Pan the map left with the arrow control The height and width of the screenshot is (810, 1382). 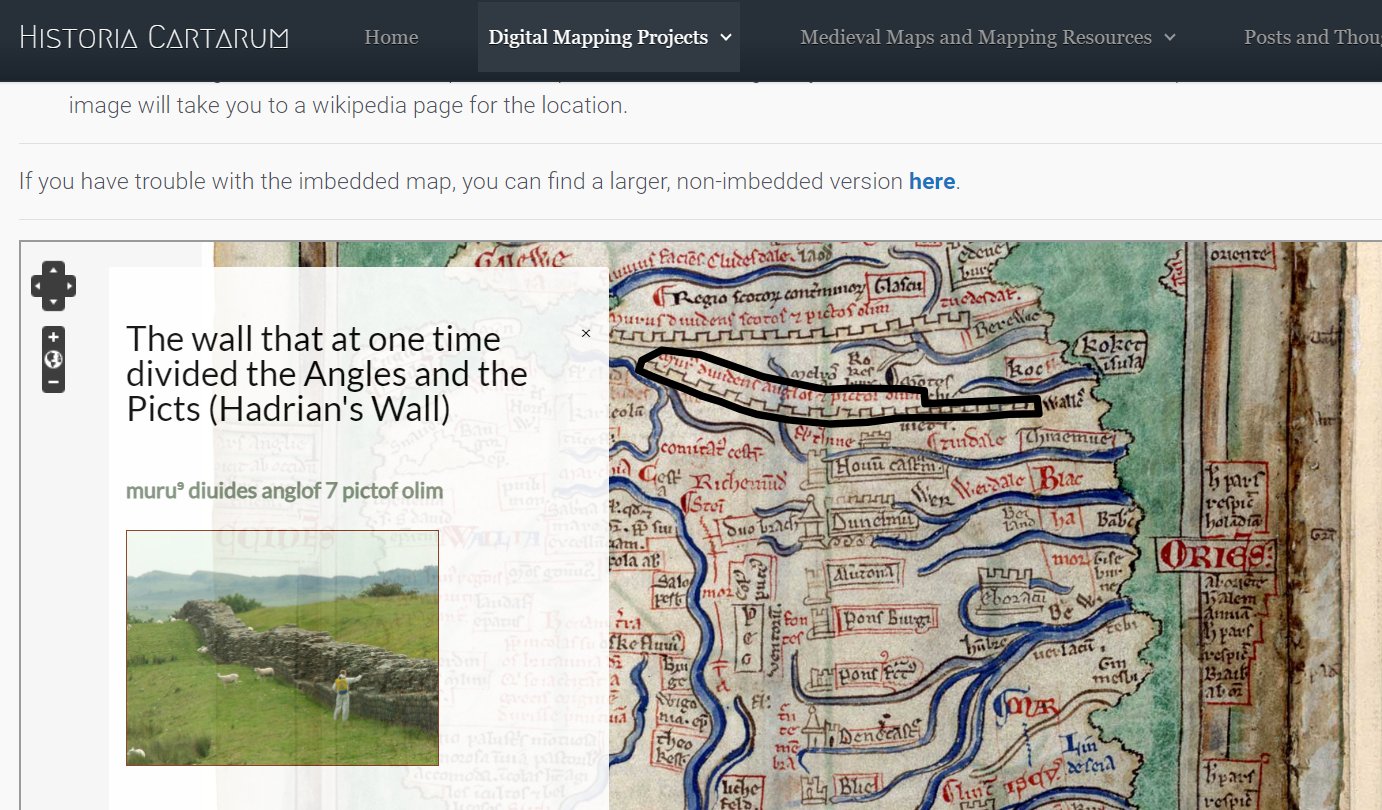click(38, 287)
